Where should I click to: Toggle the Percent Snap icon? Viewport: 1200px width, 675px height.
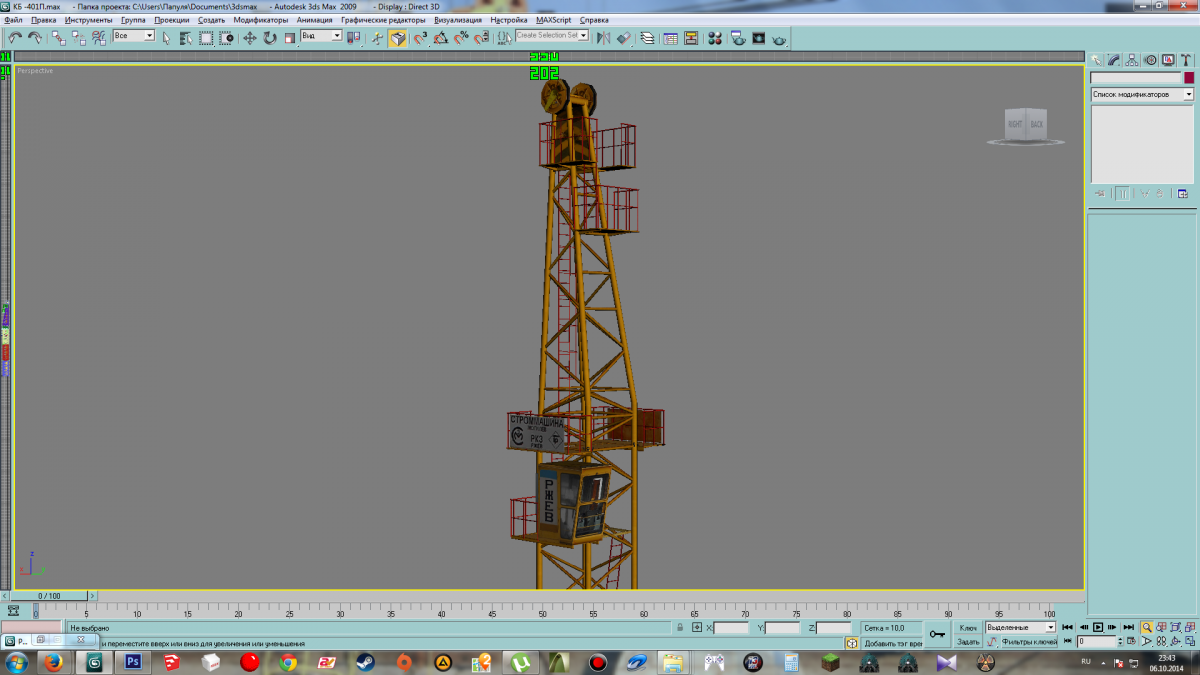click(x=461, y=38)
